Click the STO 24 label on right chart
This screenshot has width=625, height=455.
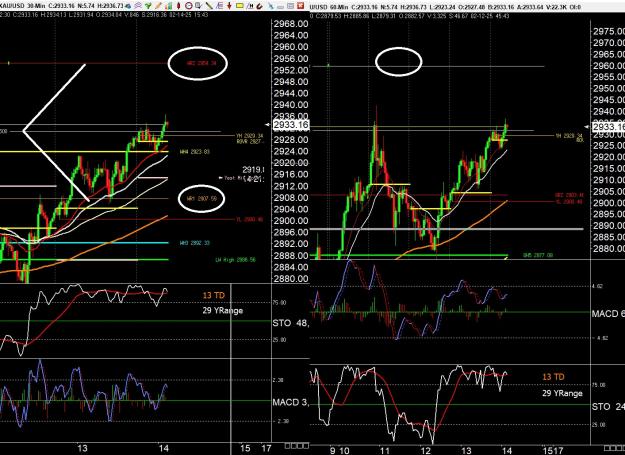coord(608,407)
